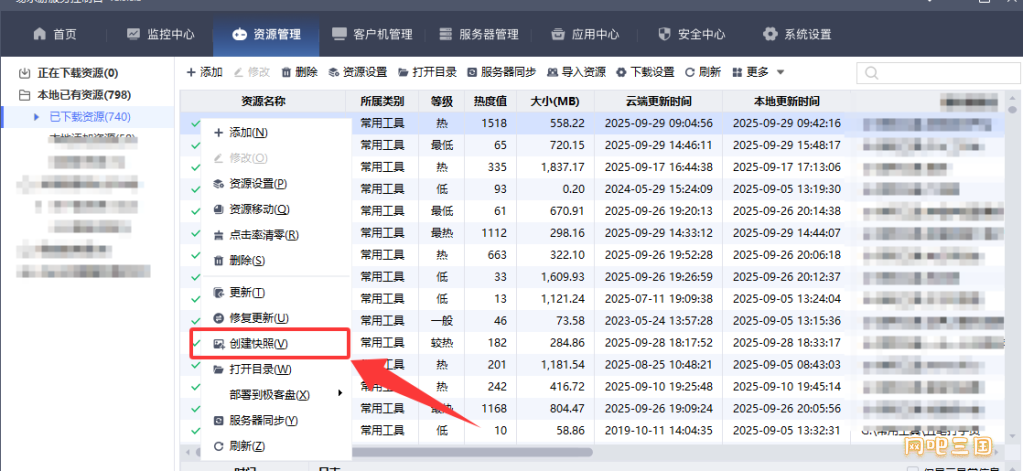Screen dimensions: 1023x471
Task: Toggle green check of row with 热度值 1518
Action: pos(196,124)
